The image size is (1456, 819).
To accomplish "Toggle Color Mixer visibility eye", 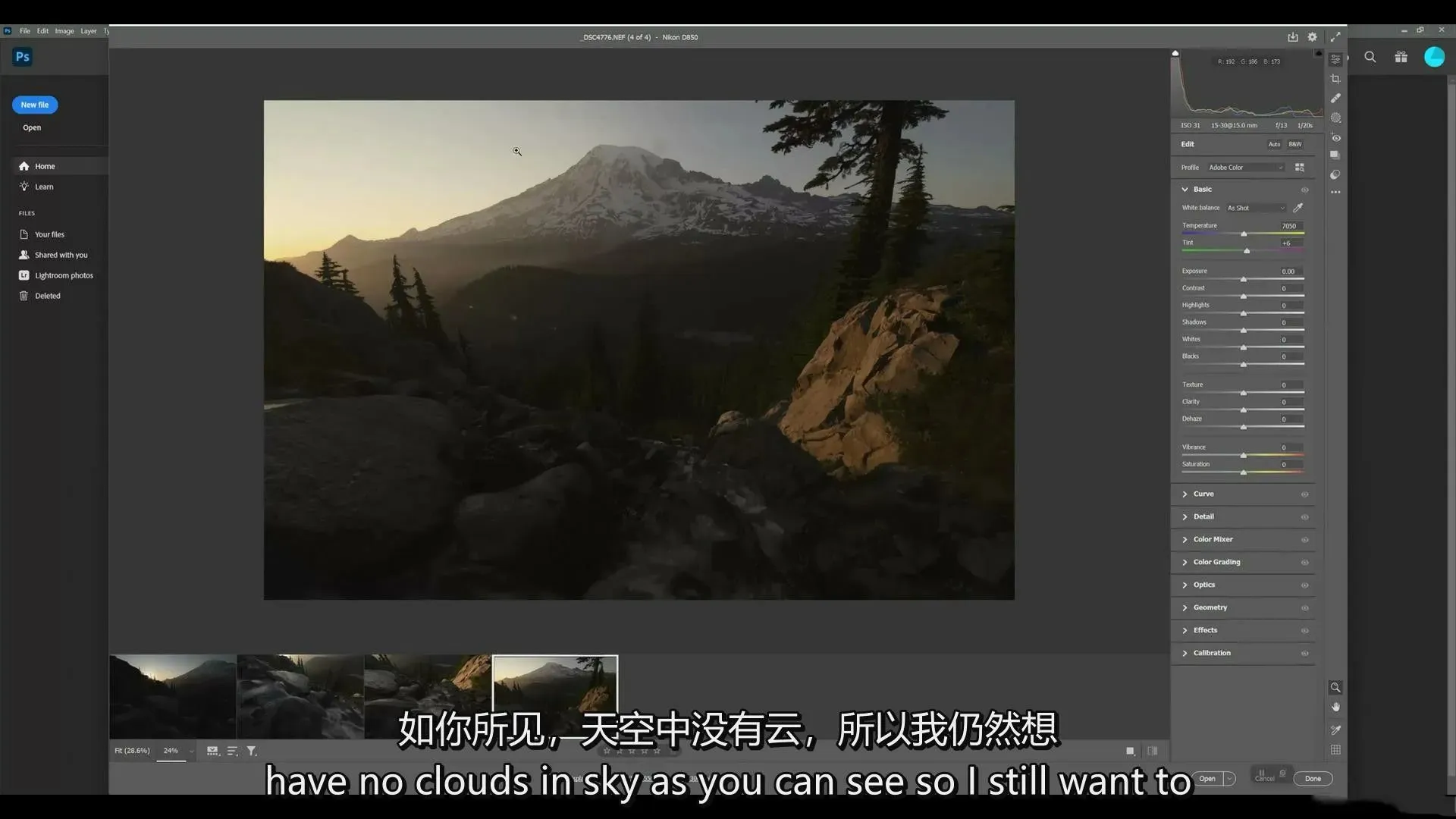I will point(1305,540).
